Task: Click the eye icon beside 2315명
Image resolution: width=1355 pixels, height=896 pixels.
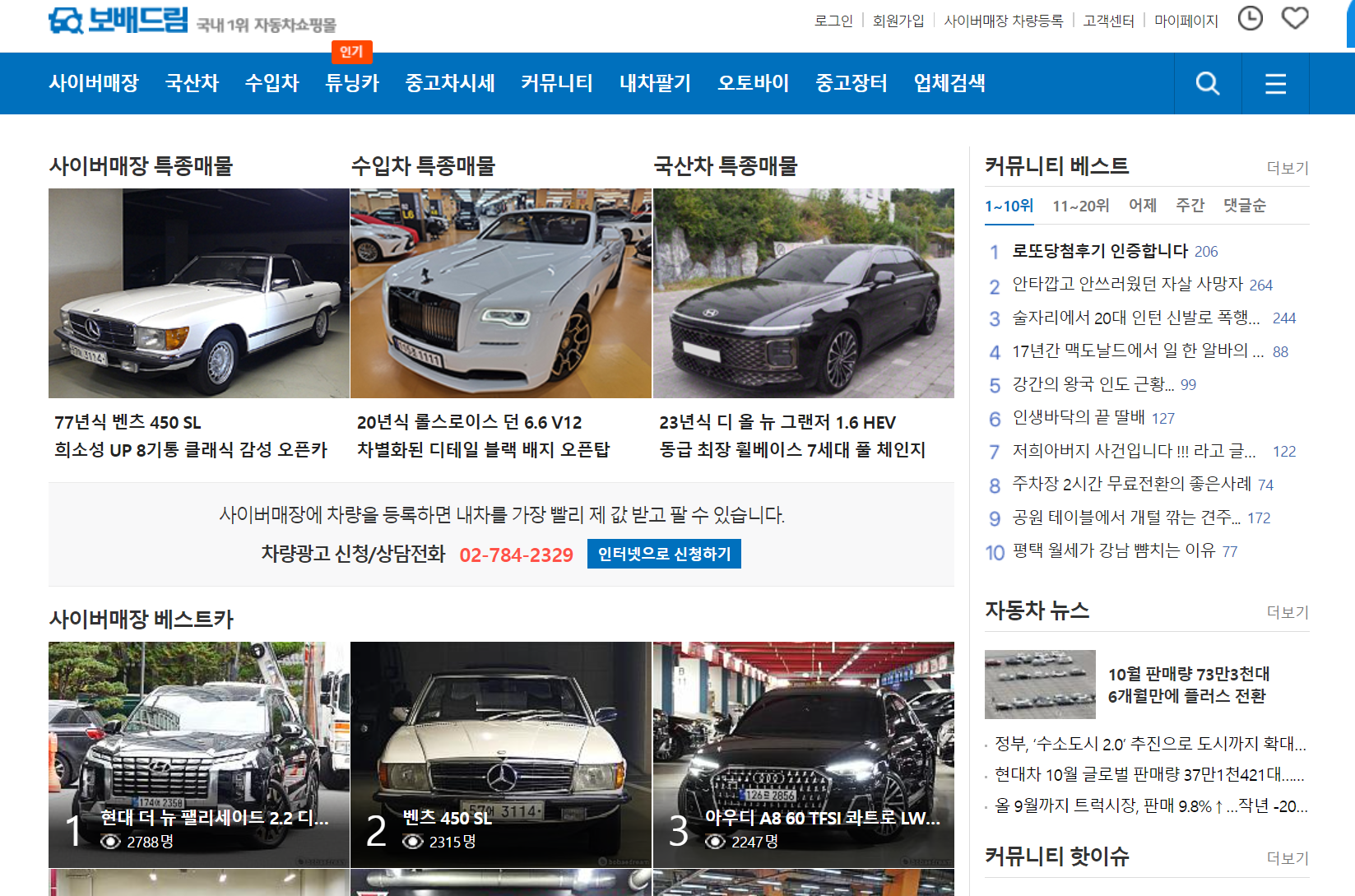Action: click(x=413, y=842)
